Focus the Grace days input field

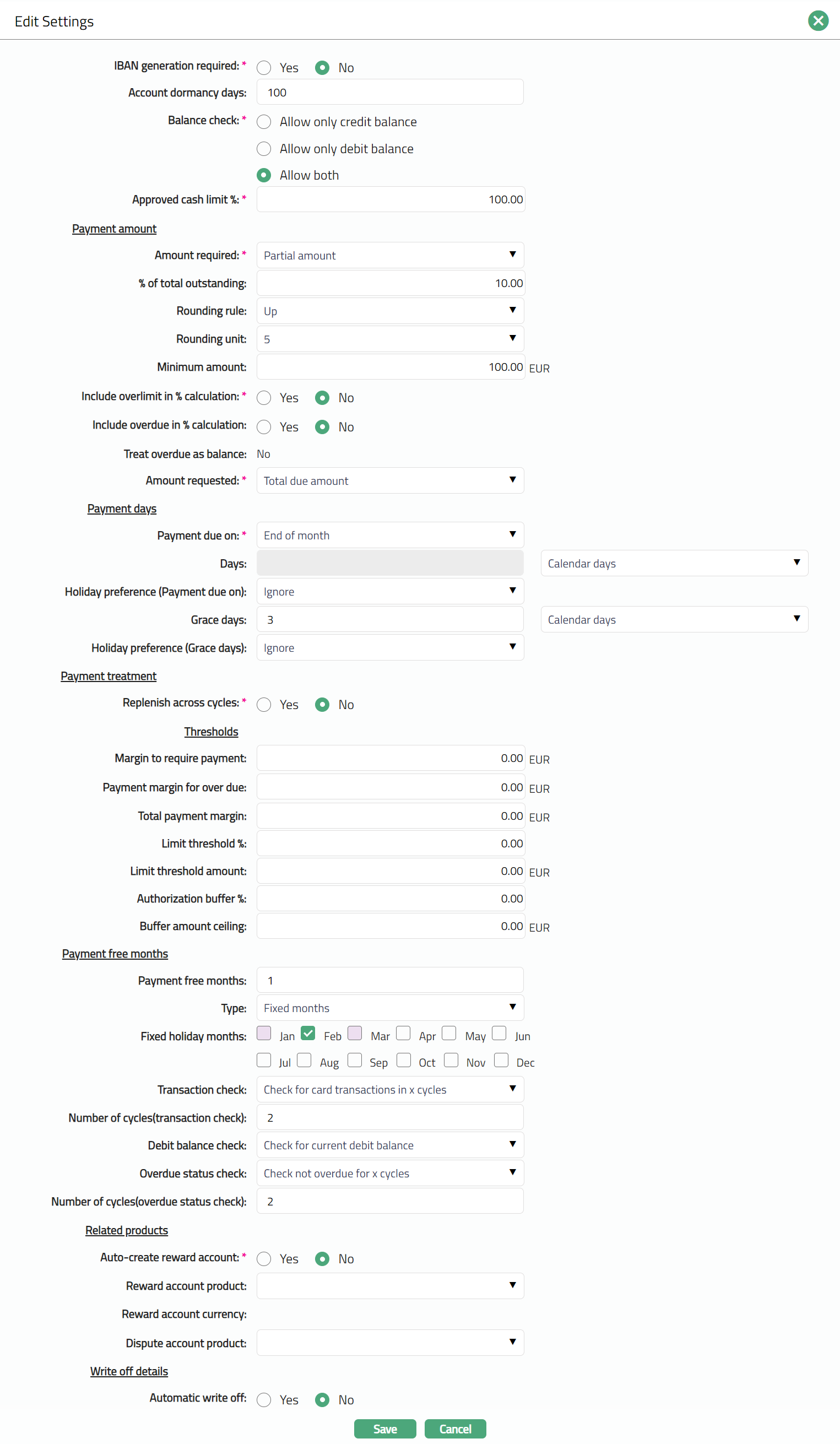tap(389, 619)
